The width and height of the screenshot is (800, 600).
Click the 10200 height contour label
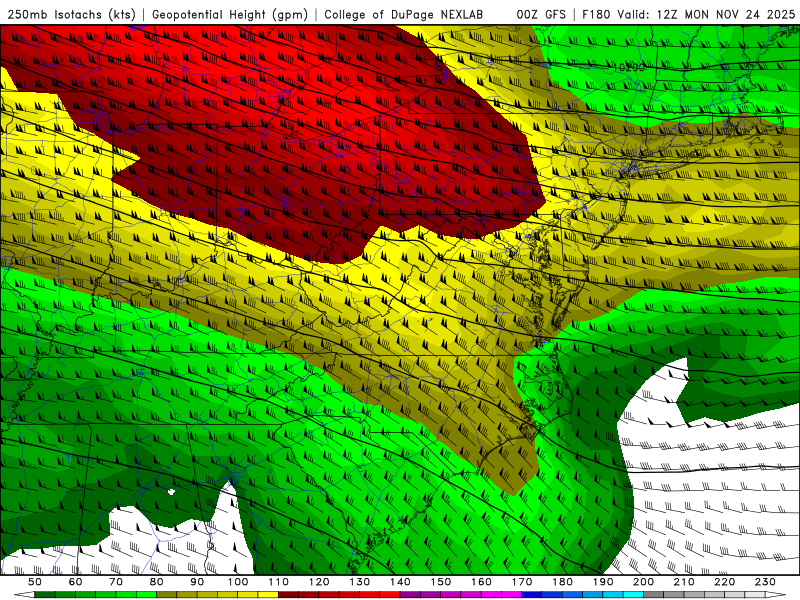point(629,67)
